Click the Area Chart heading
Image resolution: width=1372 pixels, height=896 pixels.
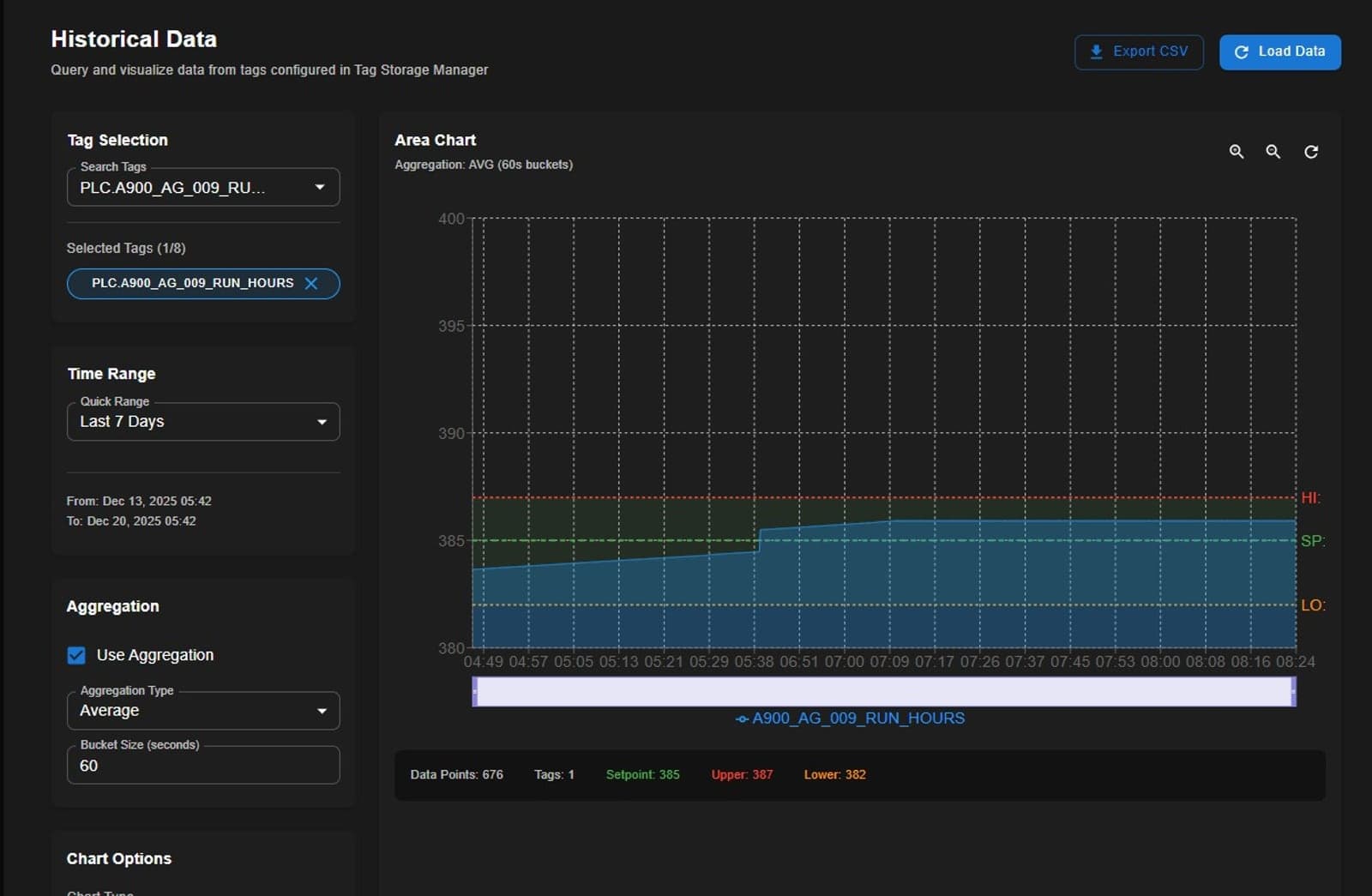tap(435, 140)
